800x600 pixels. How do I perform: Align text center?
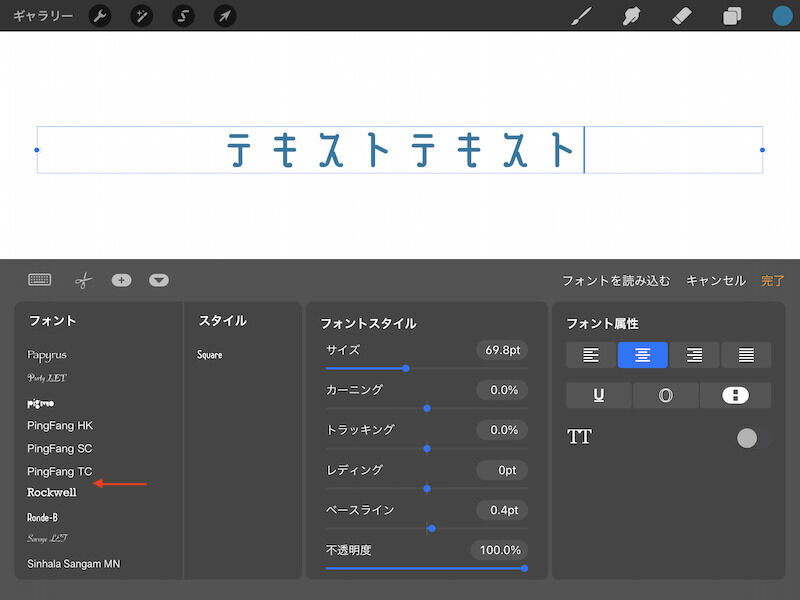pyautogui.click(x=642, y=355)
